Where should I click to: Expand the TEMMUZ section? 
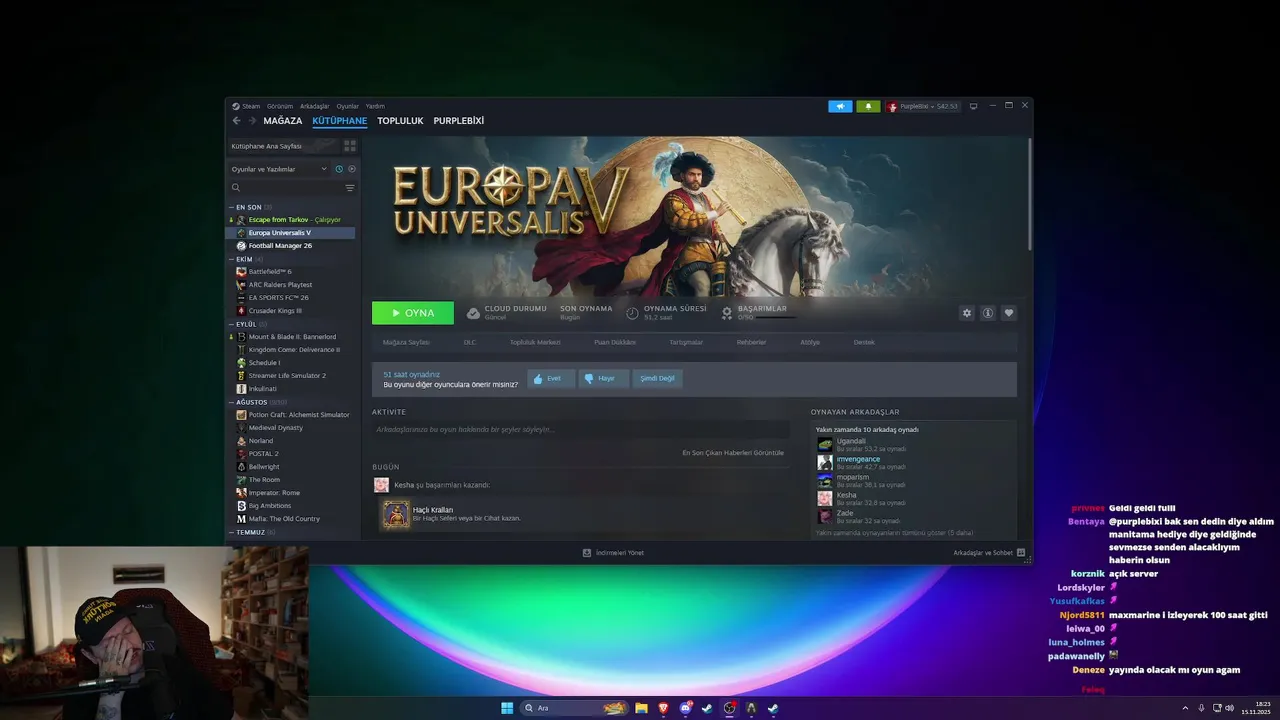tap(229, 532)
